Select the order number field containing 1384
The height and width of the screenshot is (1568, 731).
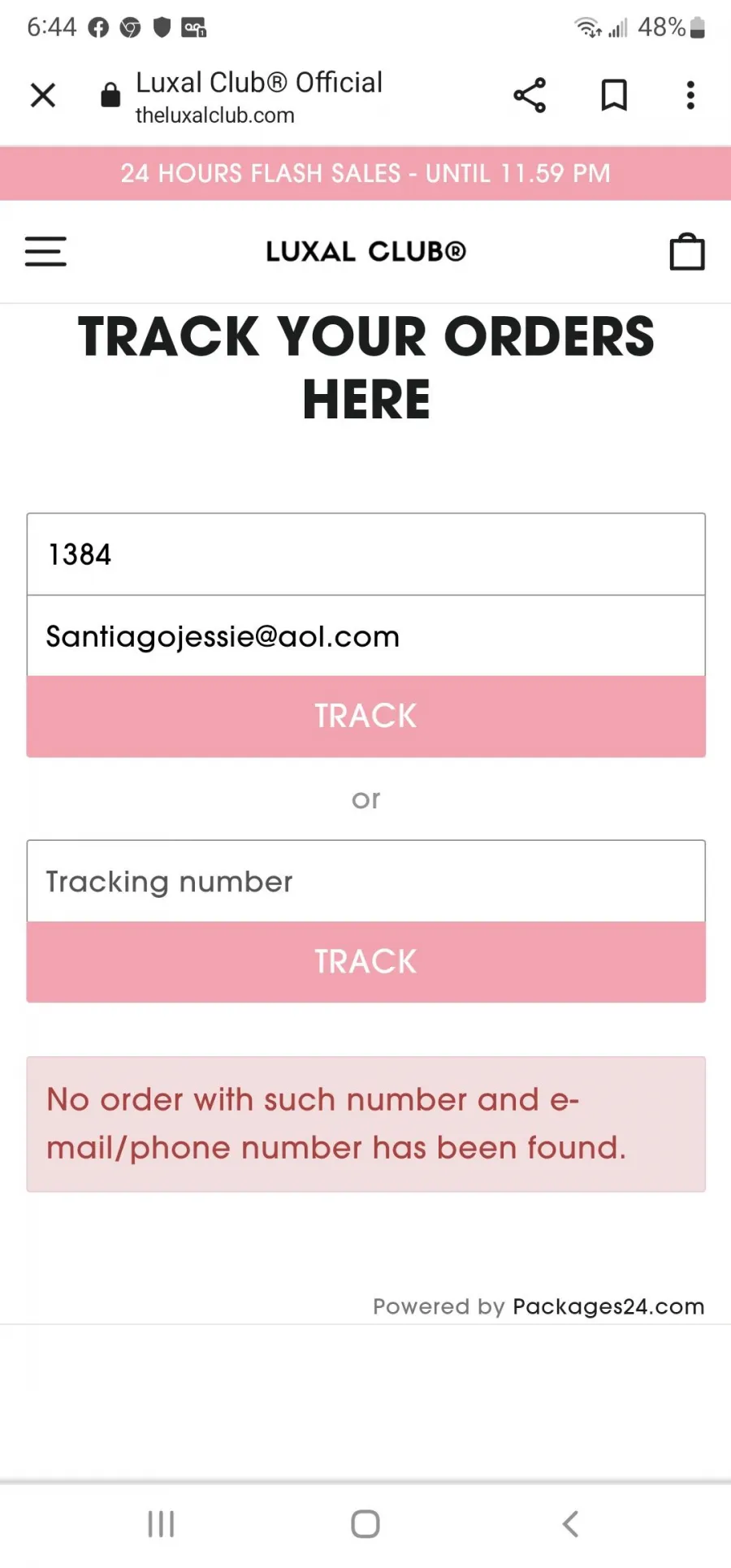pos(365,554)
